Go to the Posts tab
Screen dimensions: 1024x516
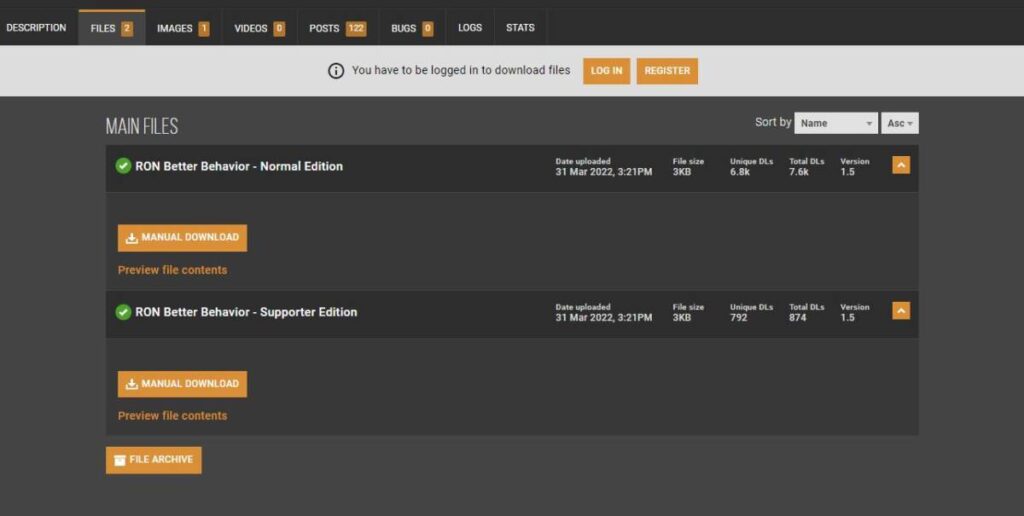(337, 28)
